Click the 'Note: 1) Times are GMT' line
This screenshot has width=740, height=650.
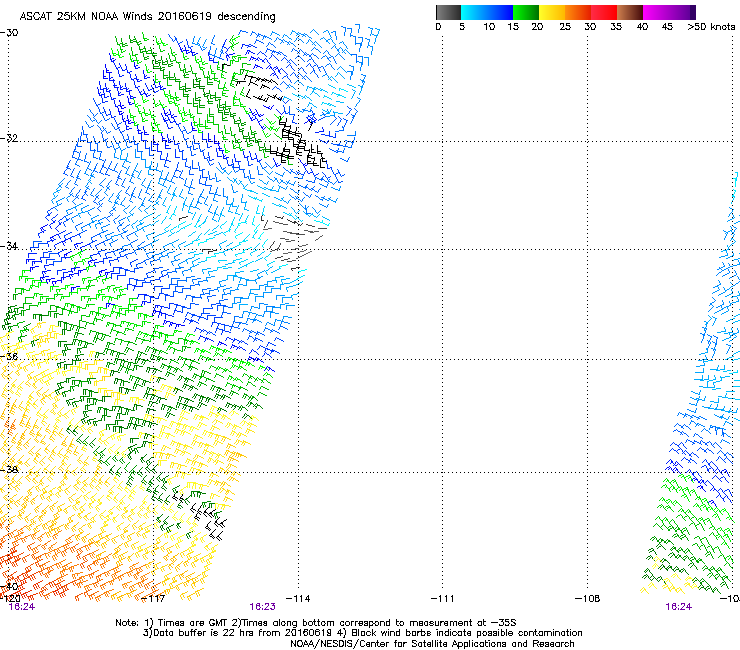point(316,623)
